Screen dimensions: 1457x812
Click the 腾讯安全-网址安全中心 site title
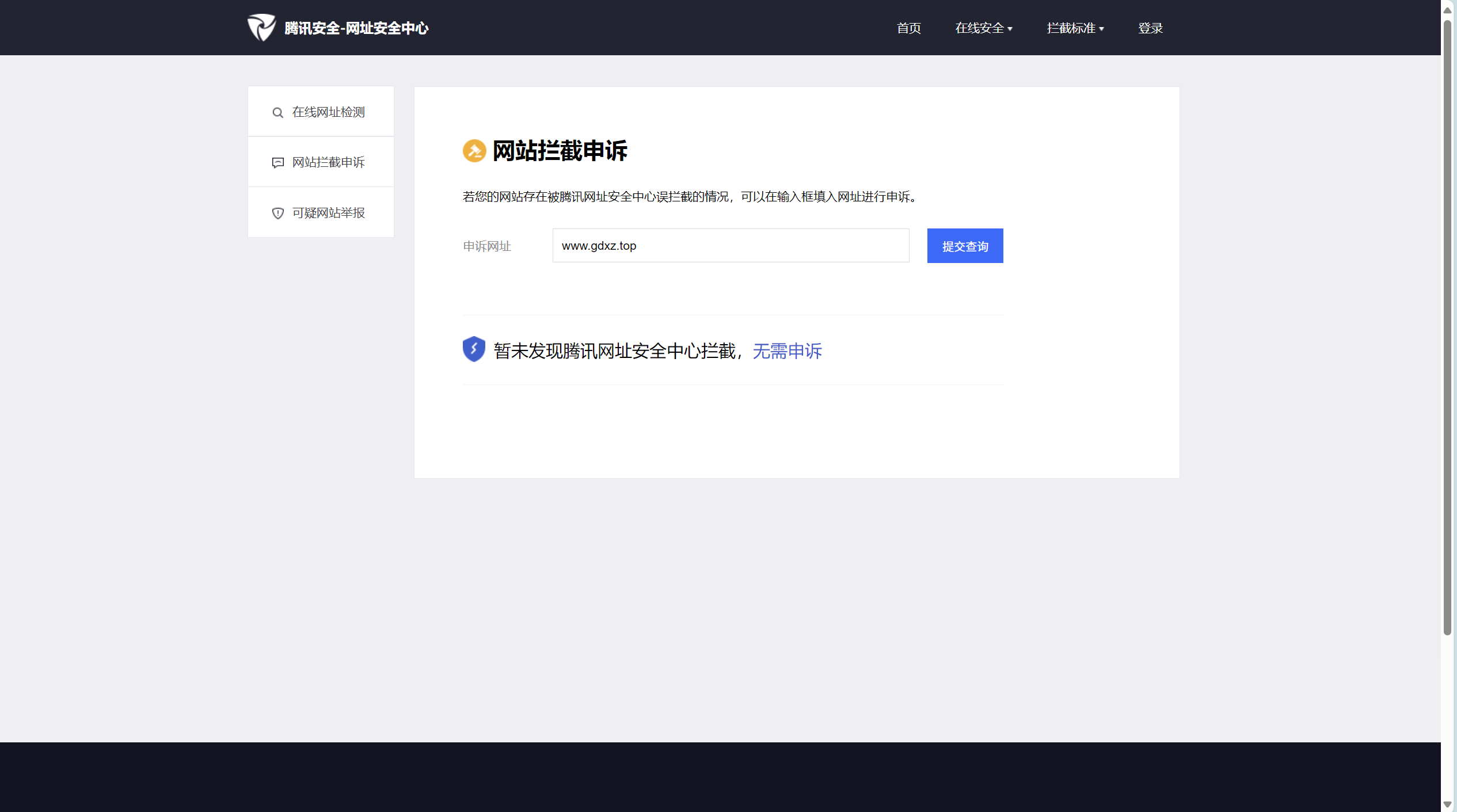pos(356,28)
